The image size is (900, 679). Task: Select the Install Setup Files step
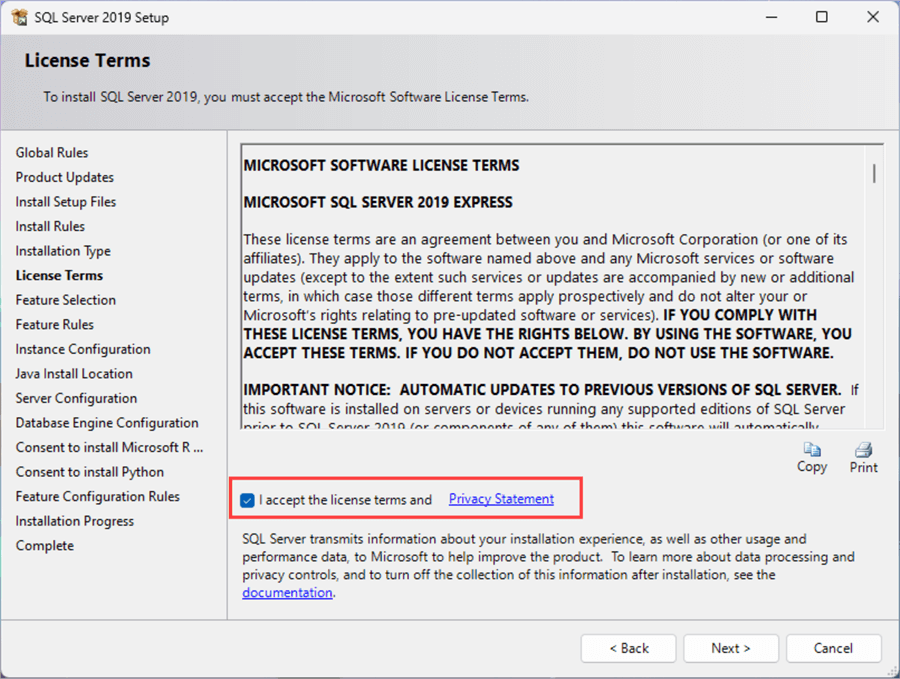[65, 202]
